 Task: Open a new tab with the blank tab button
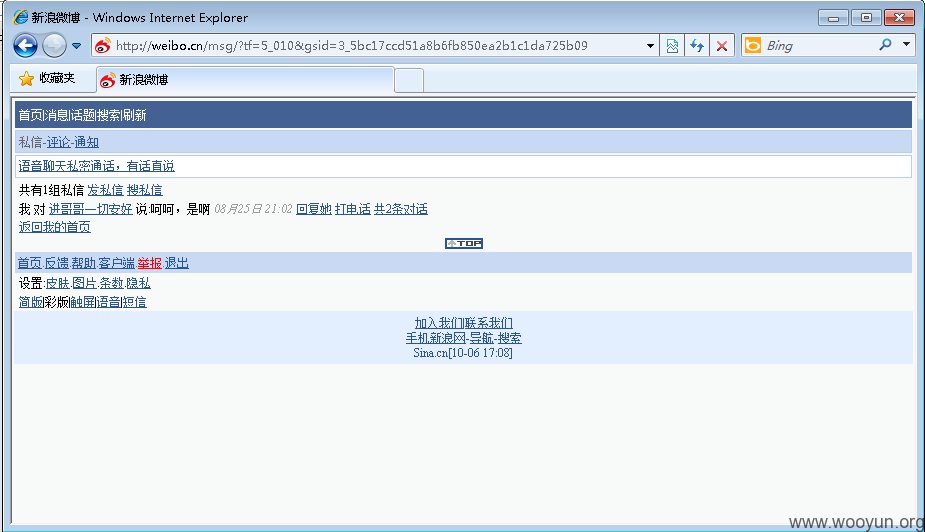click(x=409, y=81)
